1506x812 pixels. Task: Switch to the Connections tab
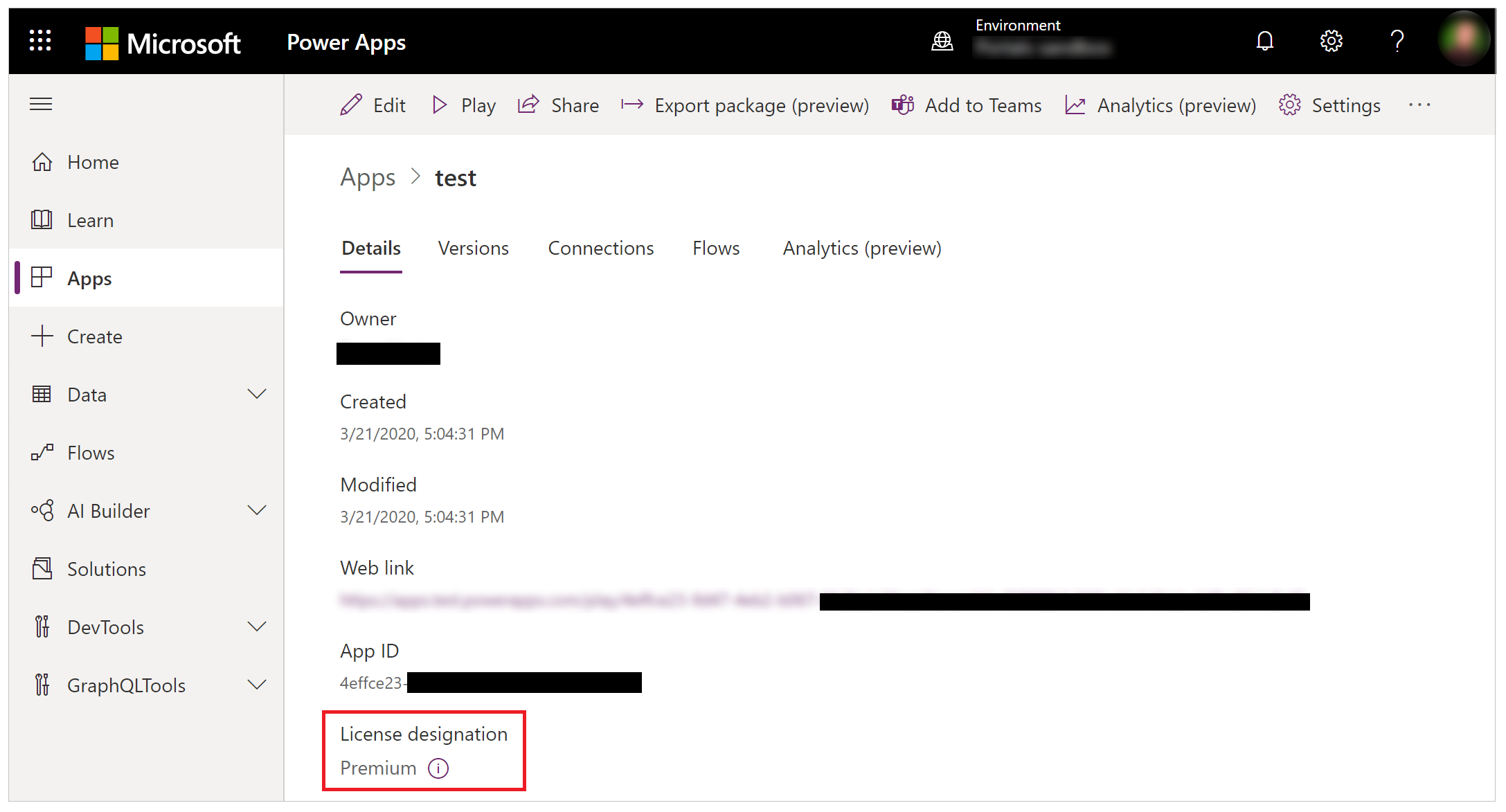pos(601,248)
